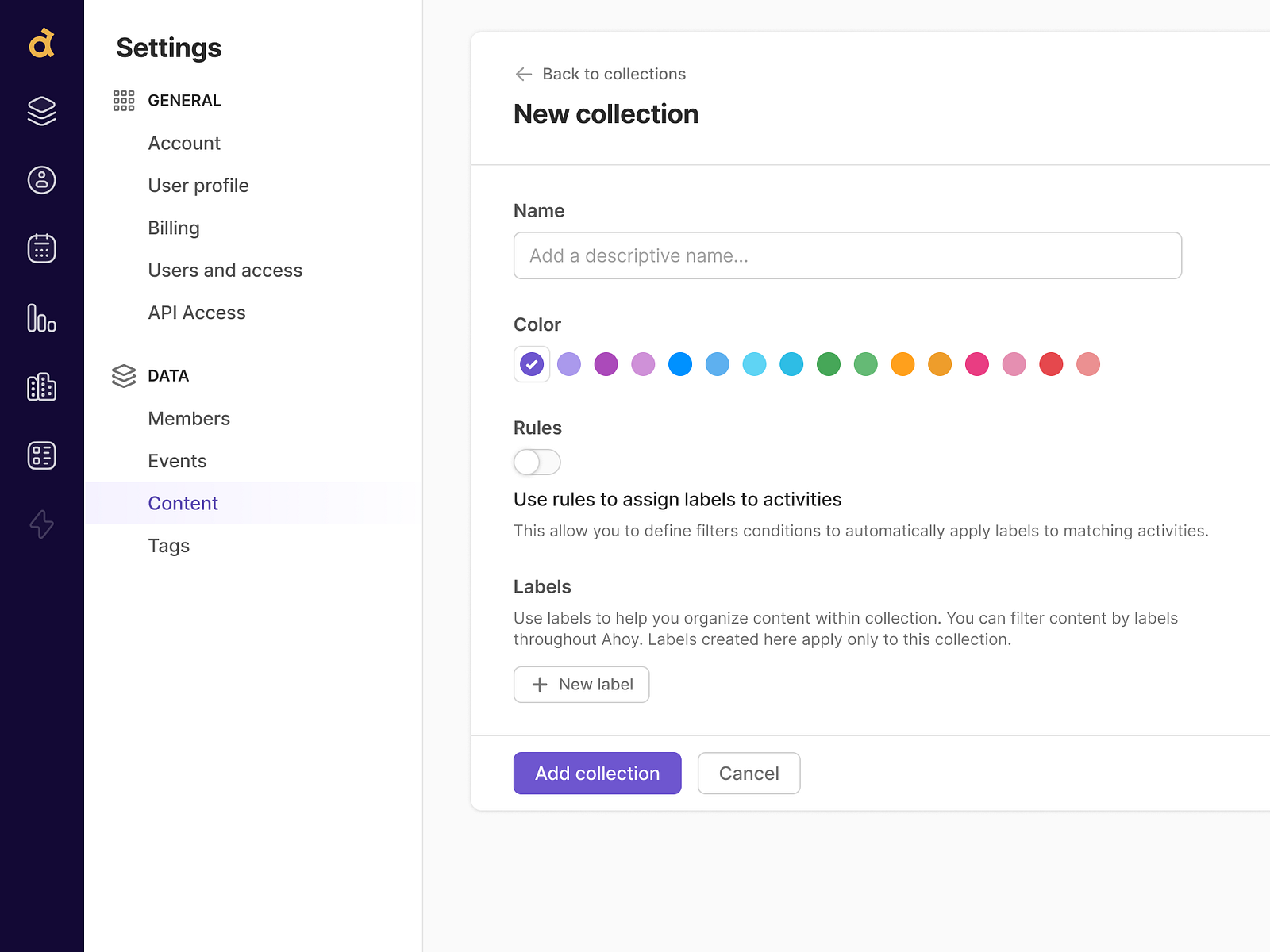The height and width of the screenshot is (952, 1270).
Task: Expand the DATA settings section
Action: click(167, 375)
